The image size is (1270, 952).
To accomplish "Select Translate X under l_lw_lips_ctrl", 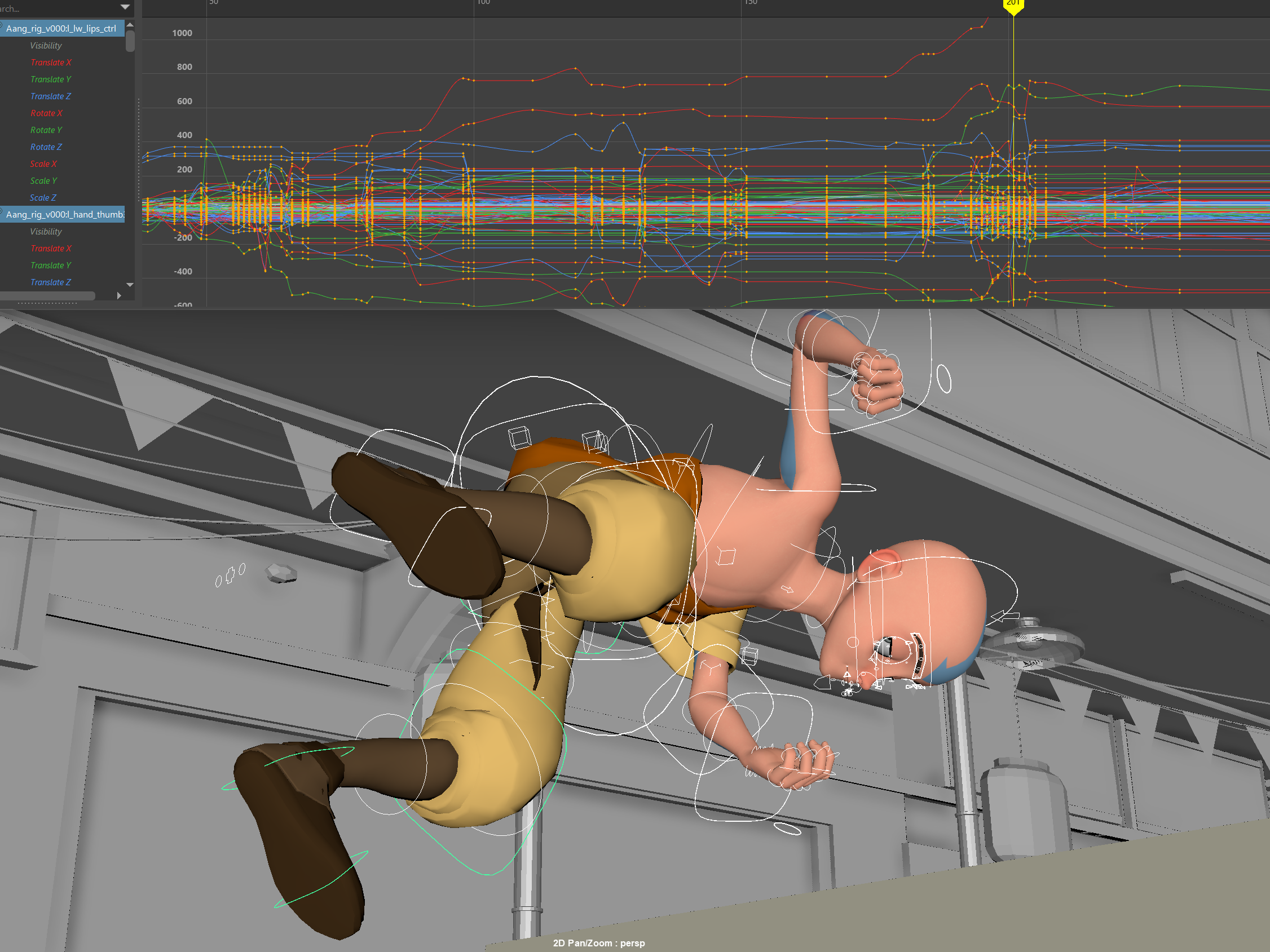I will click(51, 62).
